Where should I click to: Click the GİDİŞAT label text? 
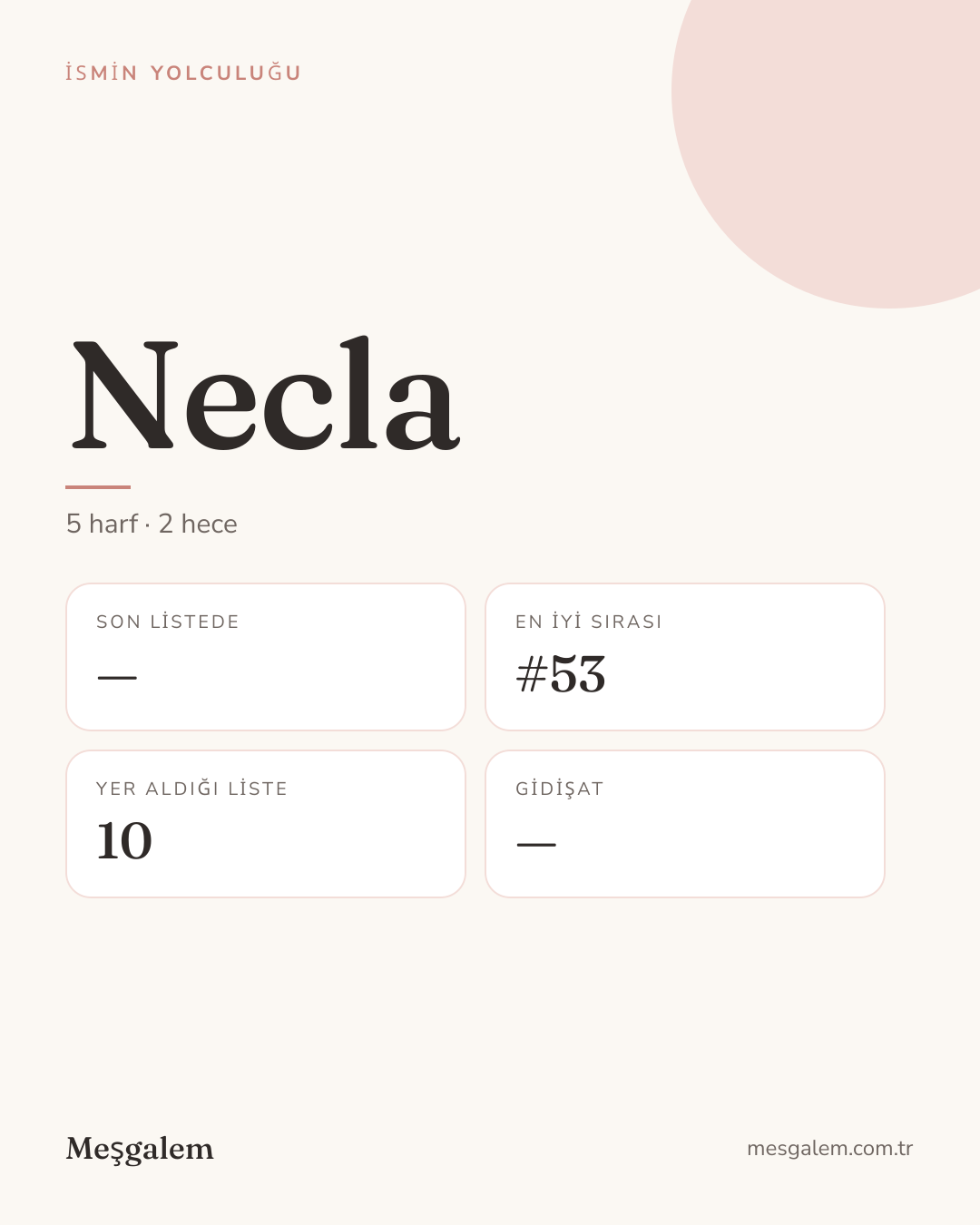560,789
